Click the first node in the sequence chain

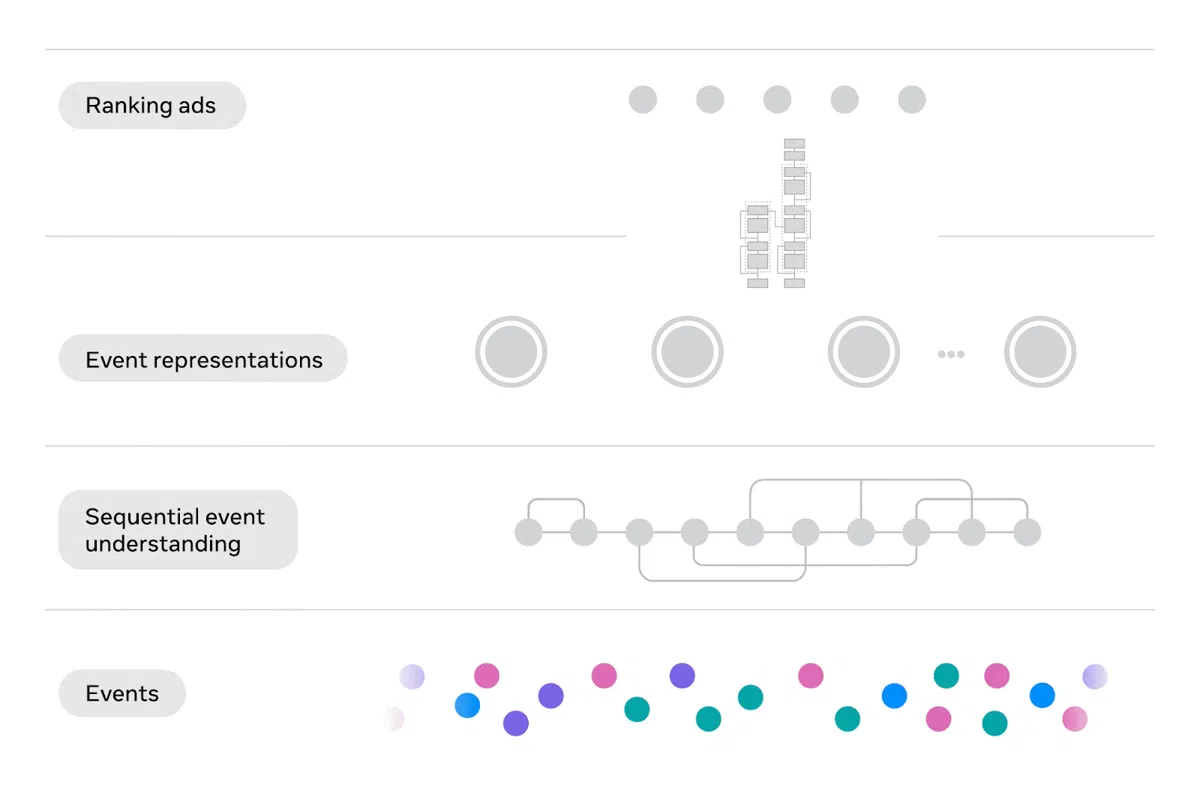pyautogui.click(x=529, y=532)
